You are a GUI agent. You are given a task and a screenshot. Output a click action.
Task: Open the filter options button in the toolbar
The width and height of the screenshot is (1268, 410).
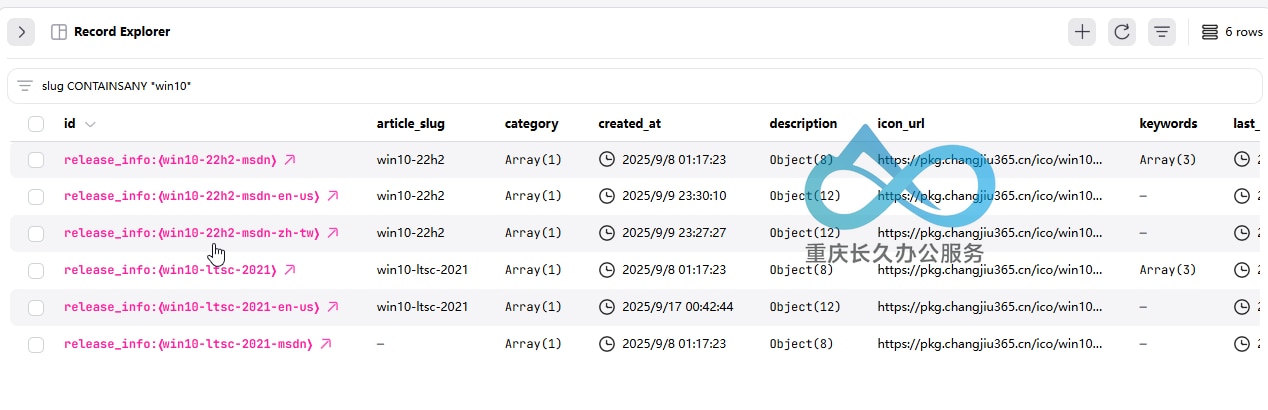[1161, 32]
